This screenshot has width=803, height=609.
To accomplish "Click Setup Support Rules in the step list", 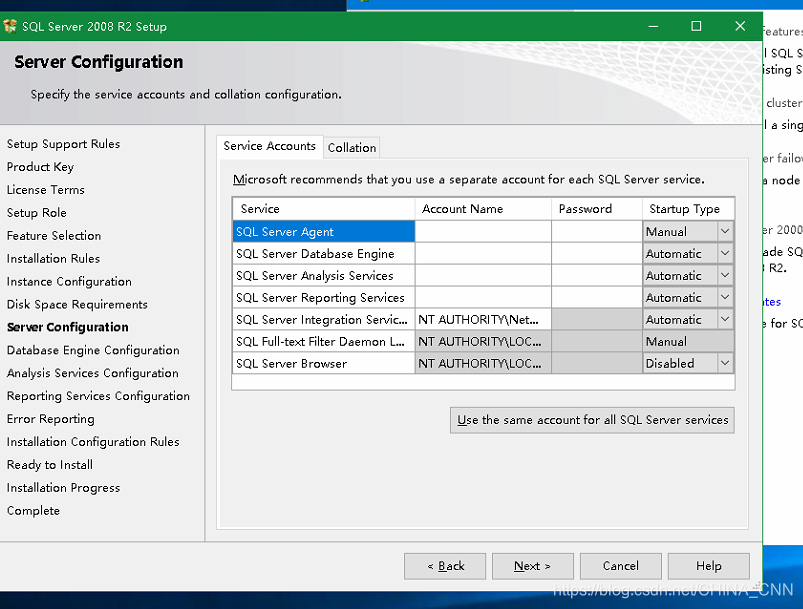I will [x=64, y=144].
